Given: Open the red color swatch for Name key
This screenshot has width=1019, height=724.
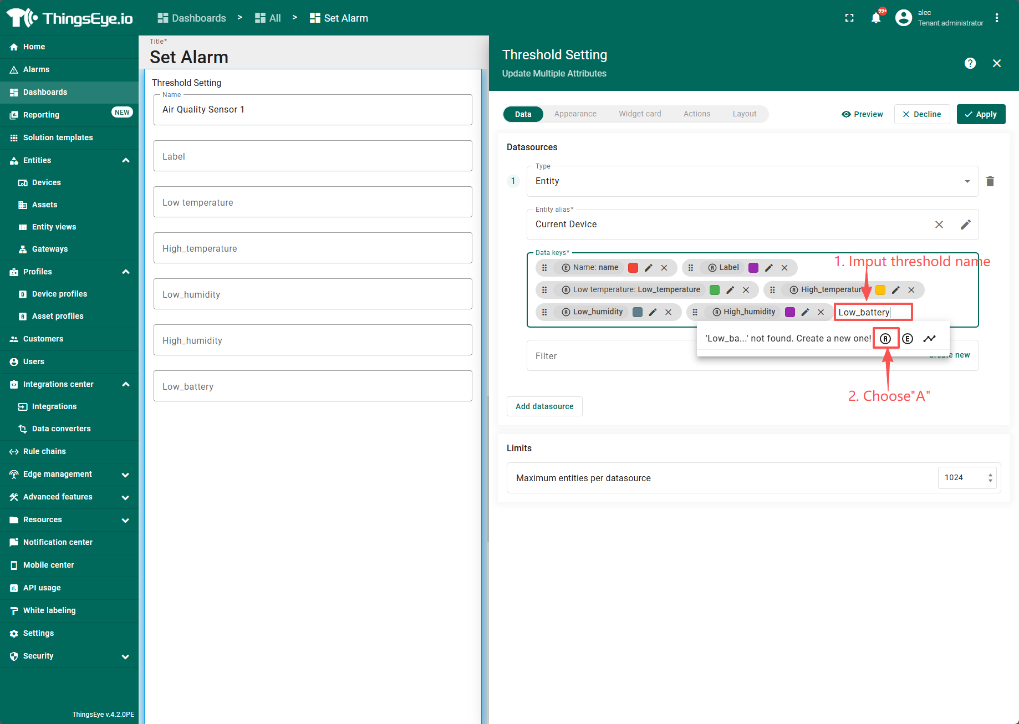Looking at the screenshot, I should pyautogui.click(x=633, y=268).
